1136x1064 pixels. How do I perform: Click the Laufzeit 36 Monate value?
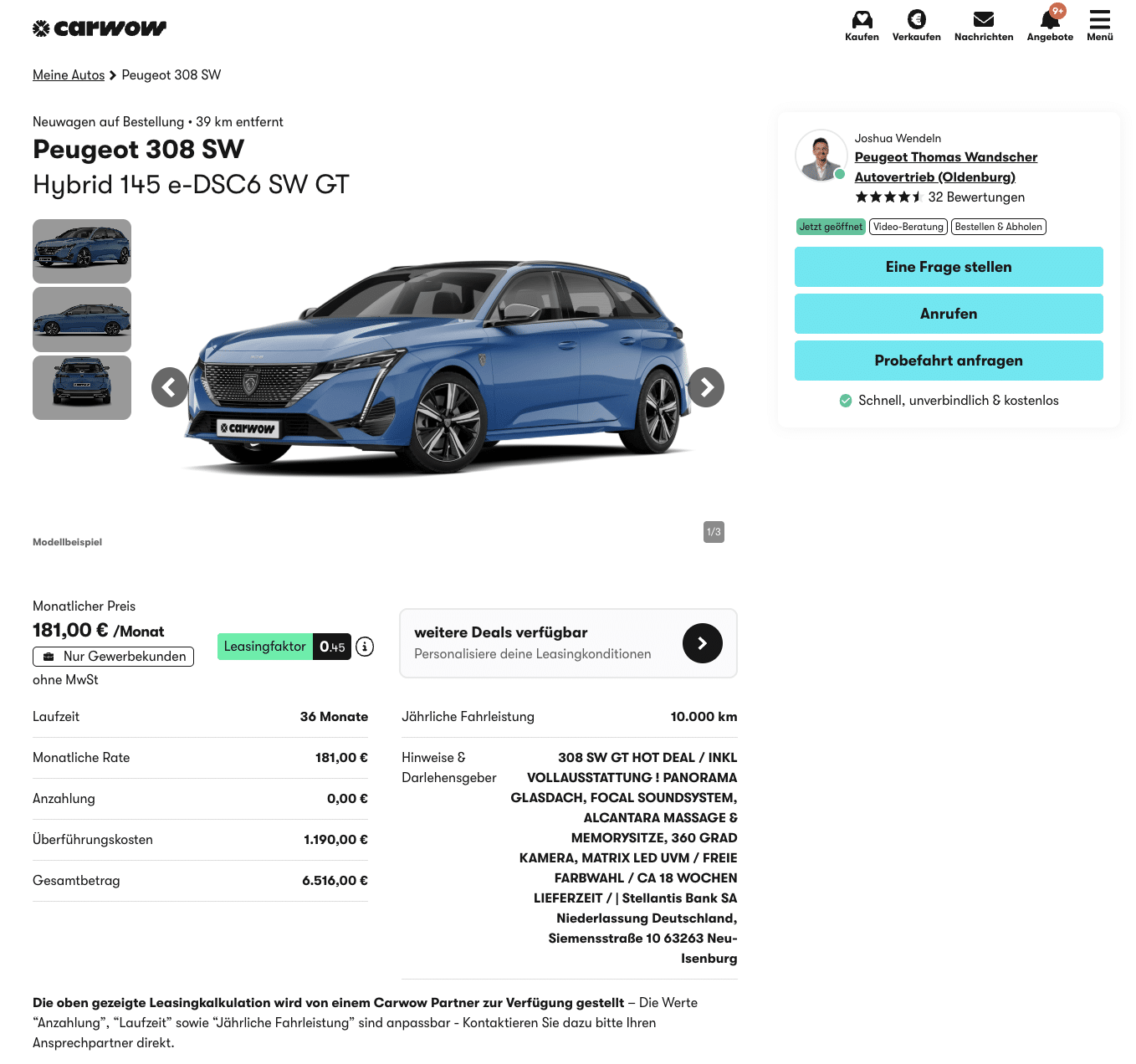334,717
